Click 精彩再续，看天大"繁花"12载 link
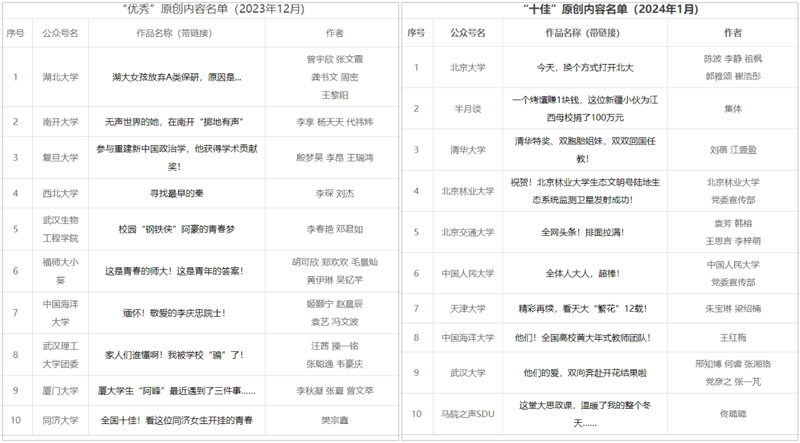Image resolution: width=800 pixels, height=443 pixels. click(573, 310)
